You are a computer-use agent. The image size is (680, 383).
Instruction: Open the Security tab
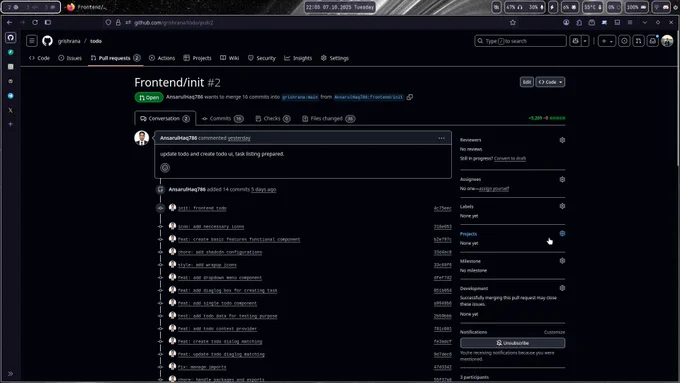(x=262, y=58)
